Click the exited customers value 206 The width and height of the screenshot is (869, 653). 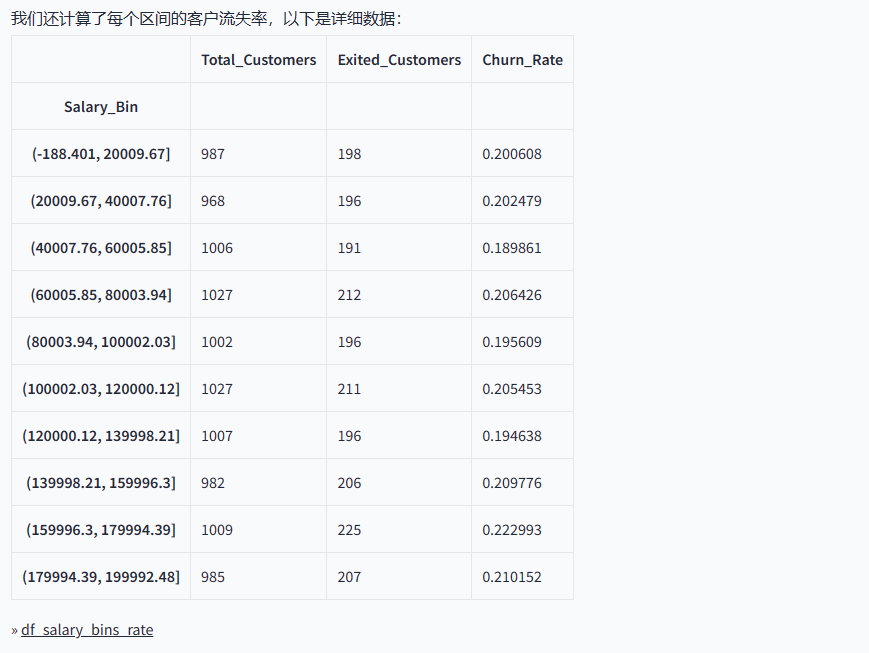[x=349, y=483]
